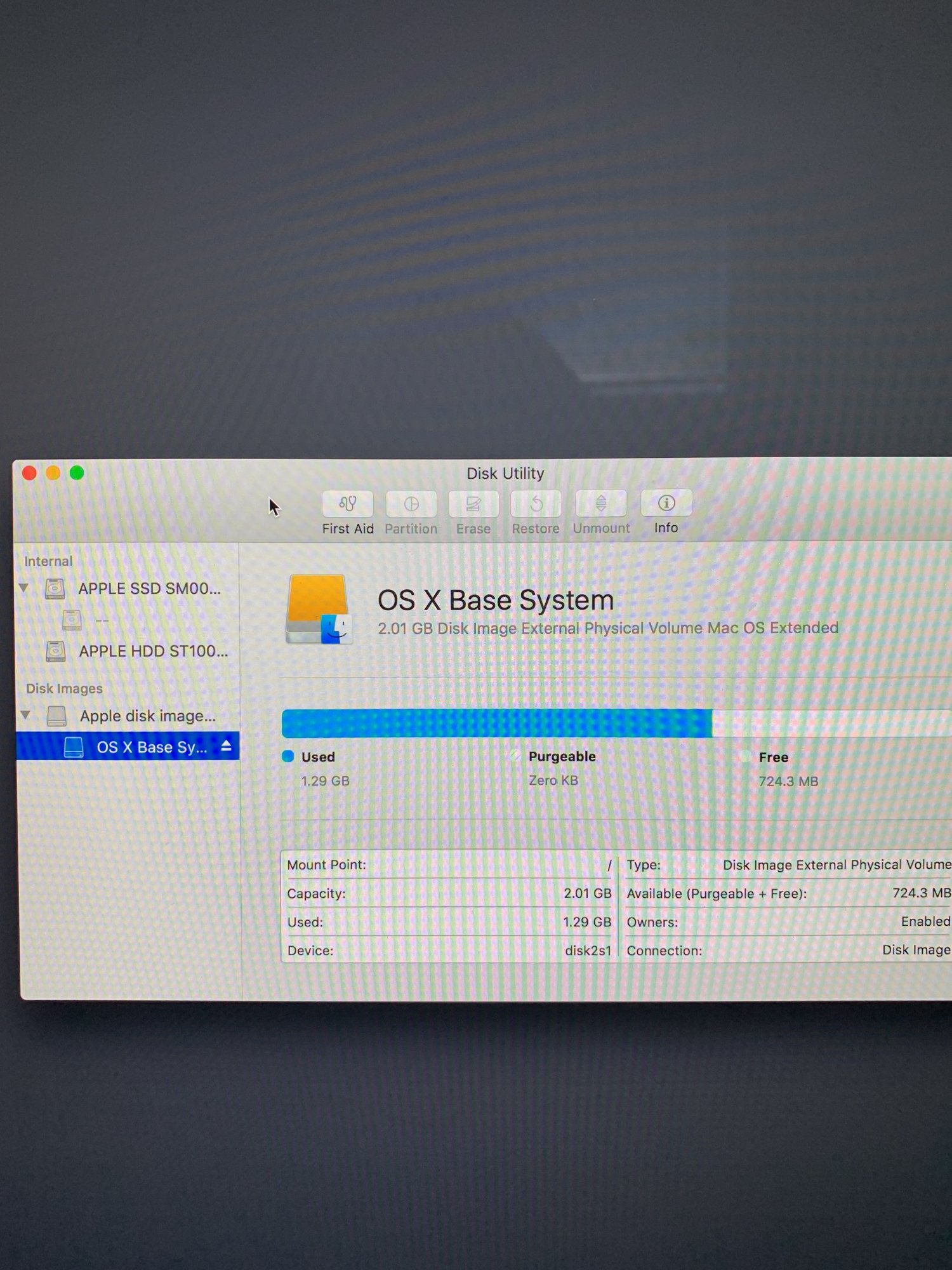Click the APPLE HDD drive icon in sidebar
This screenshot has width=952, height=1270.
(56, 651)
